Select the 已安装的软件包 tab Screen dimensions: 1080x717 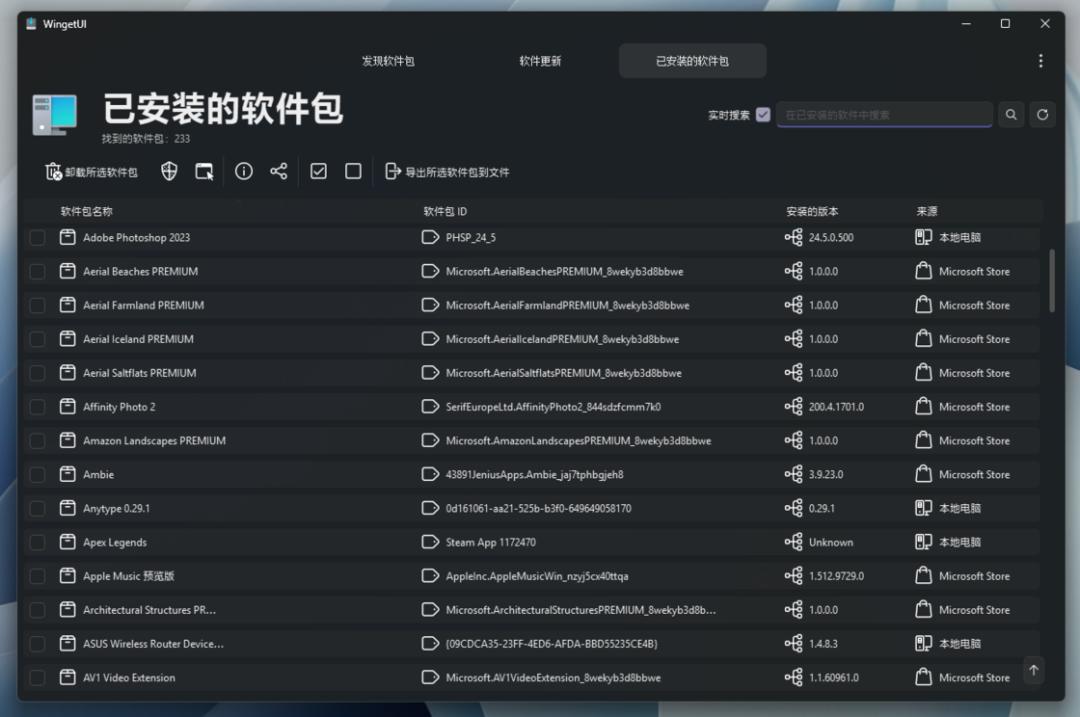click(692, 61)
